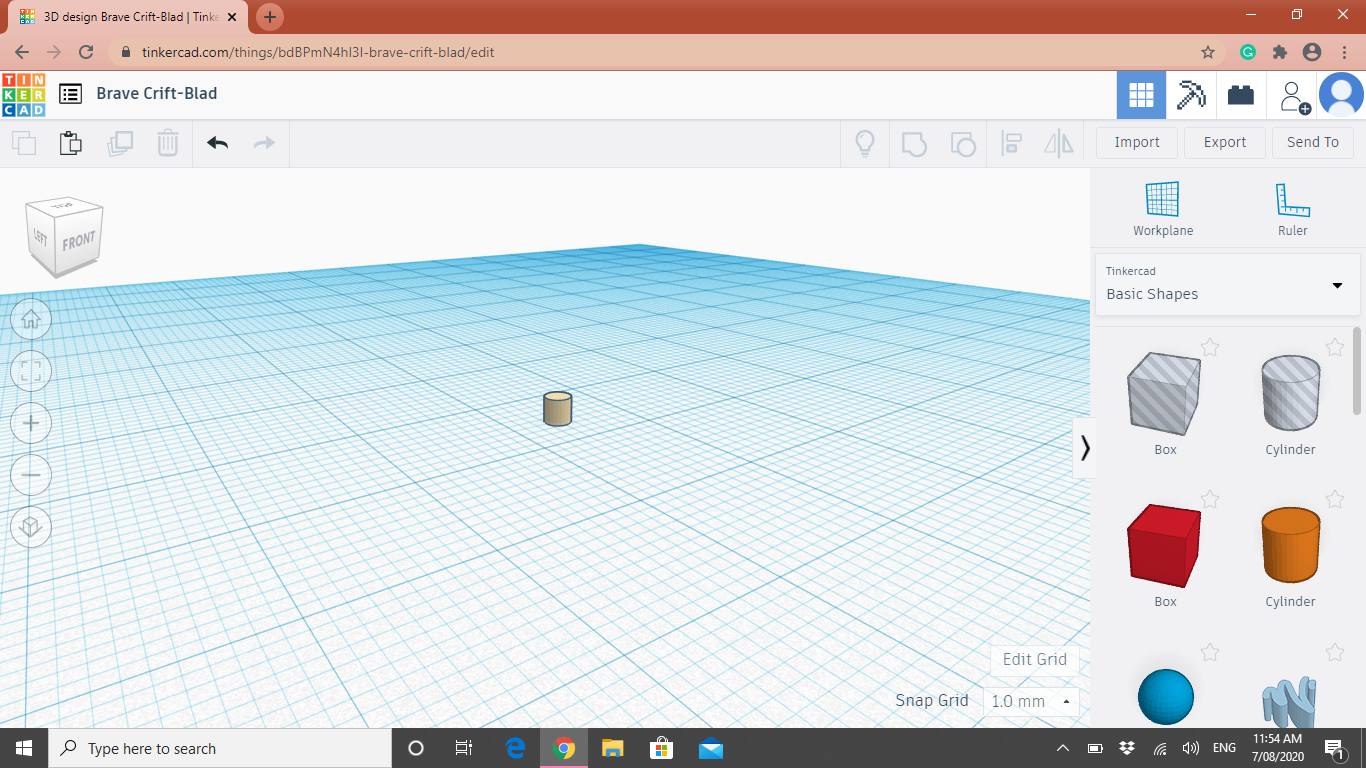Switch to 3D design grid view
Image resolution: width=1366 pixels, height=768 pixels.
(1141, 95)
